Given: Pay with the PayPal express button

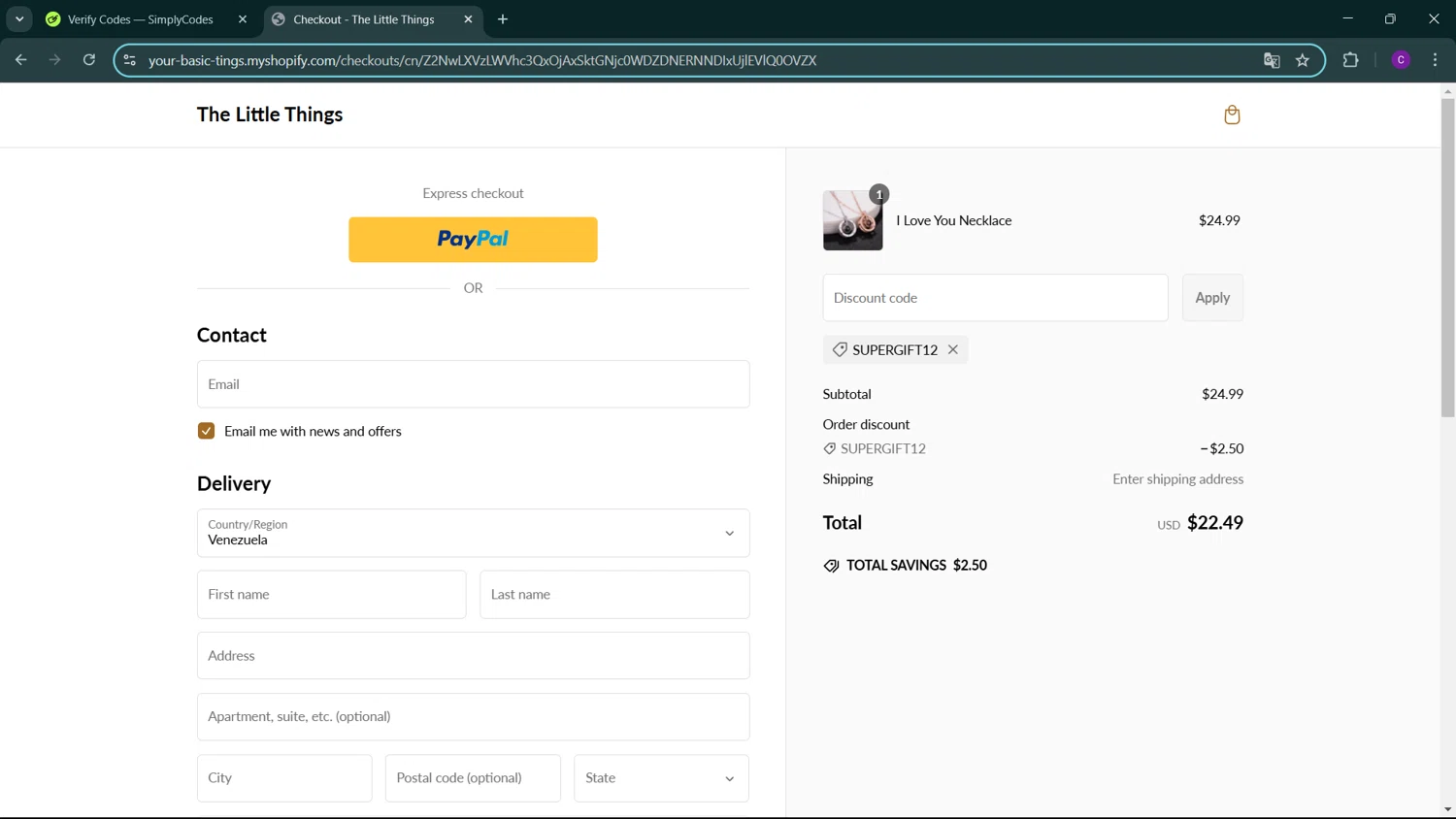Looking at the screenshot, I should click(474, 240).
